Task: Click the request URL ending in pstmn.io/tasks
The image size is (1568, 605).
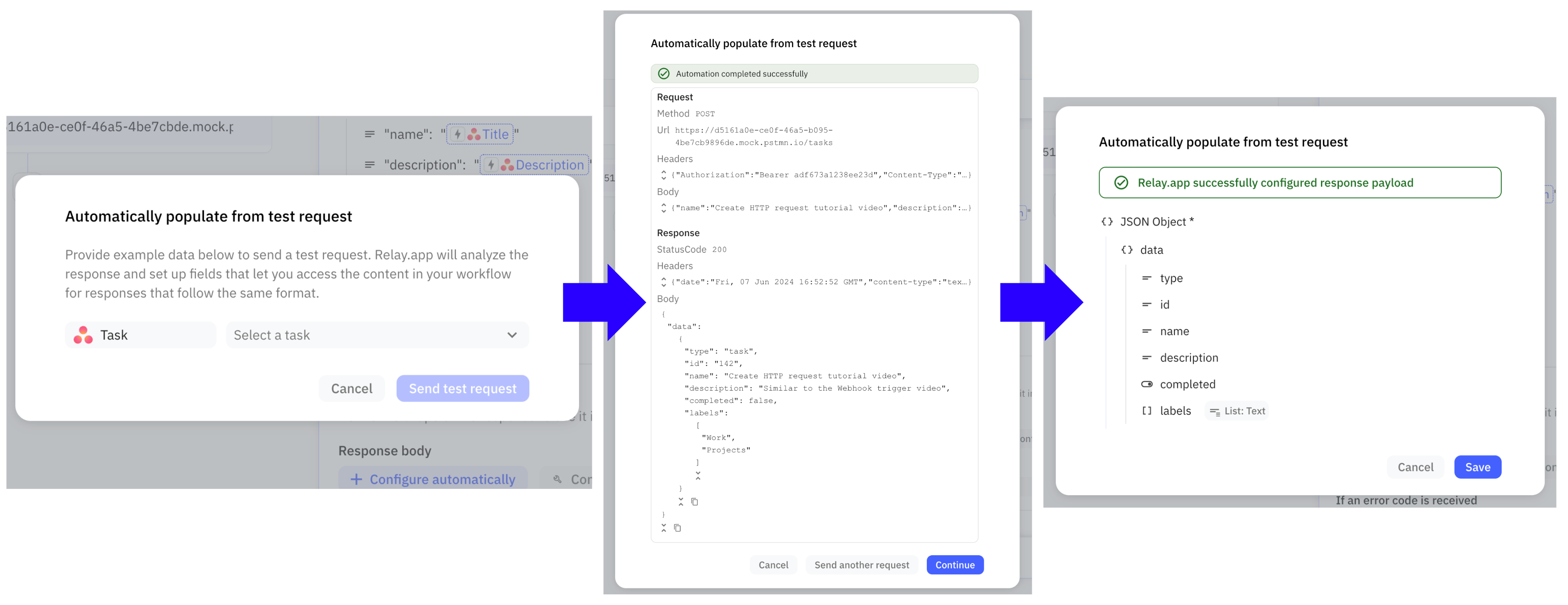Action: coord(753,137)
